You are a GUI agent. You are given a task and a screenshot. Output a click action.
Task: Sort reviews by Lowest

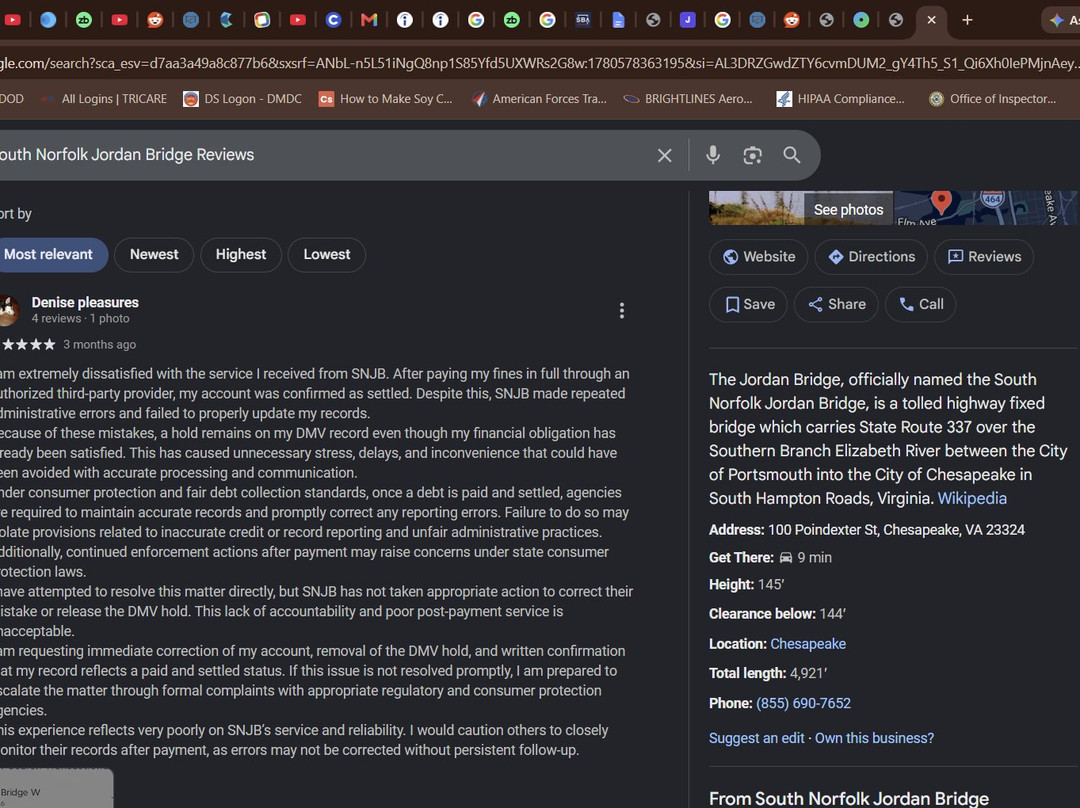327,254
